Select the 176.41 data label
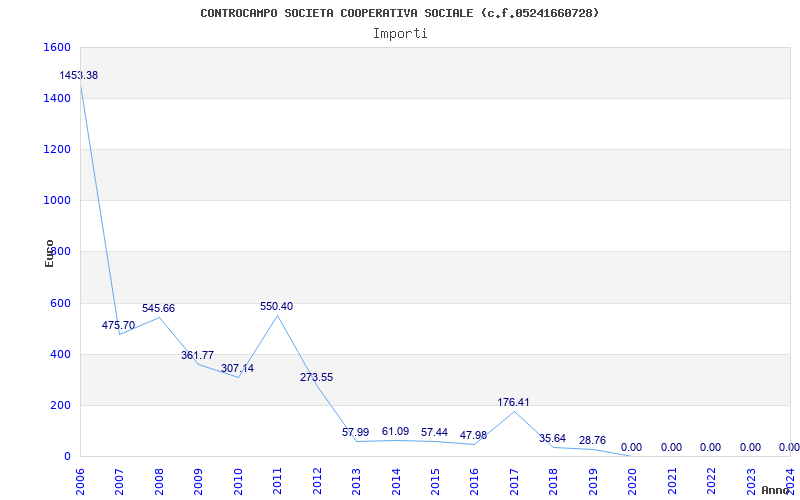This screenshot has width=800, height=500. (x=514, y=403)
